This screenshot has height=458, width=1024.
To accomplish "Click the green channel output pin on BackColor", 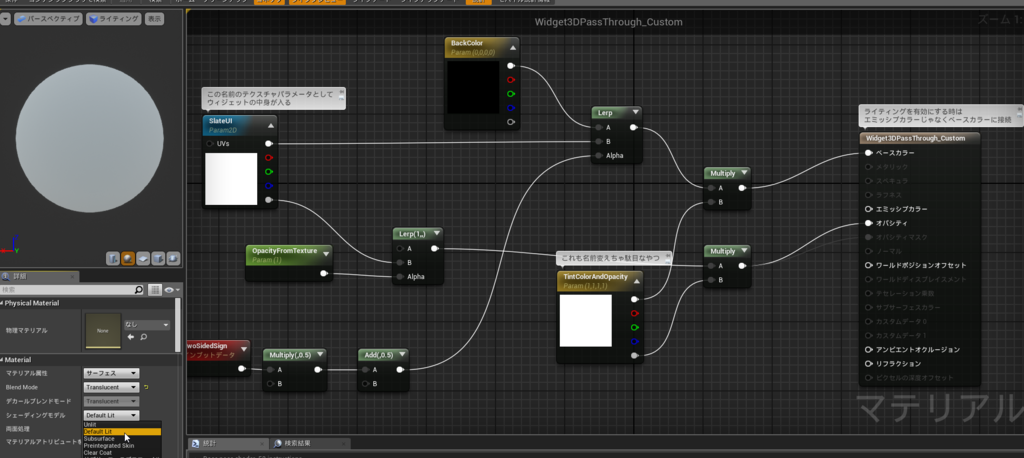I will pyautogui.click(x=511, y=94).
